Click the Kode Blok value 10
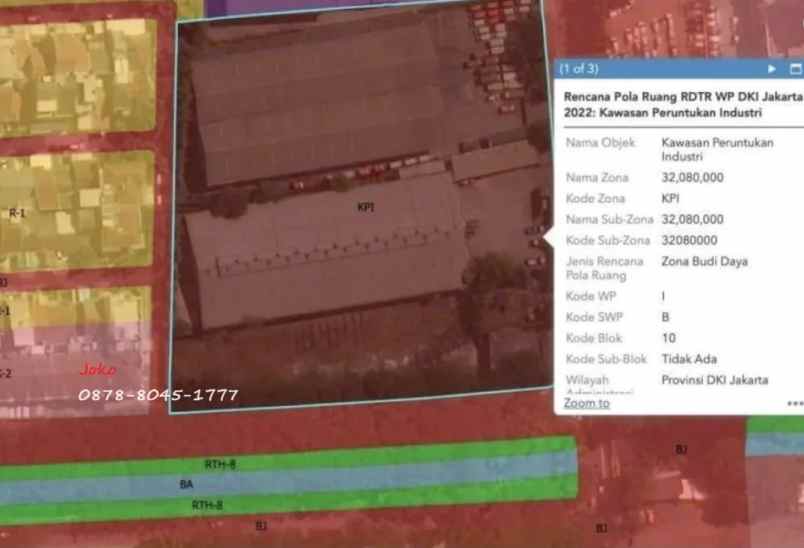 pos(668,338)
